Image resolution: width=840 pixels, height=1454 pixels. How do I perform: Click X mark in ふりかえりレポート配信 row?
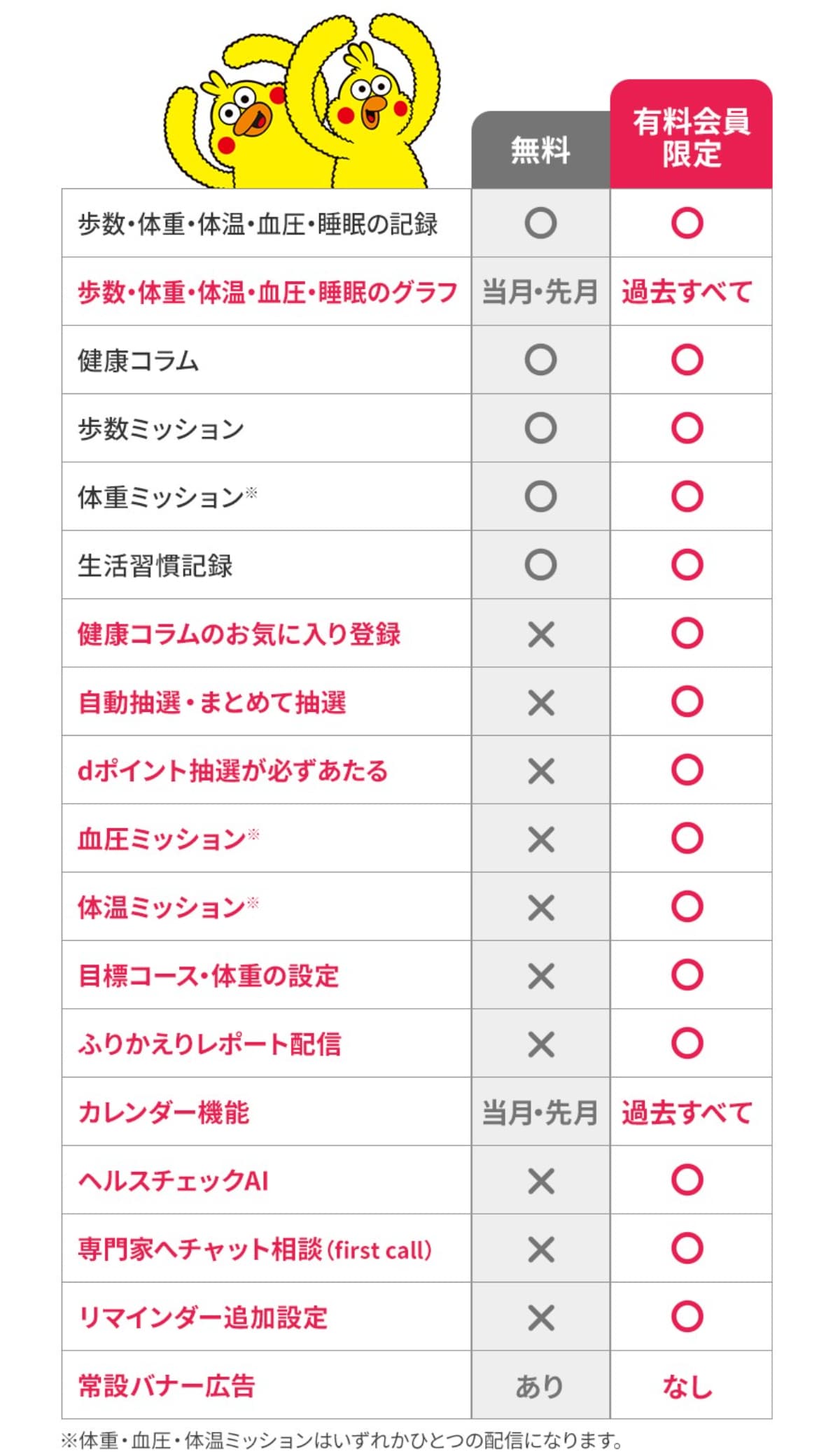(x=540, y=1044)
